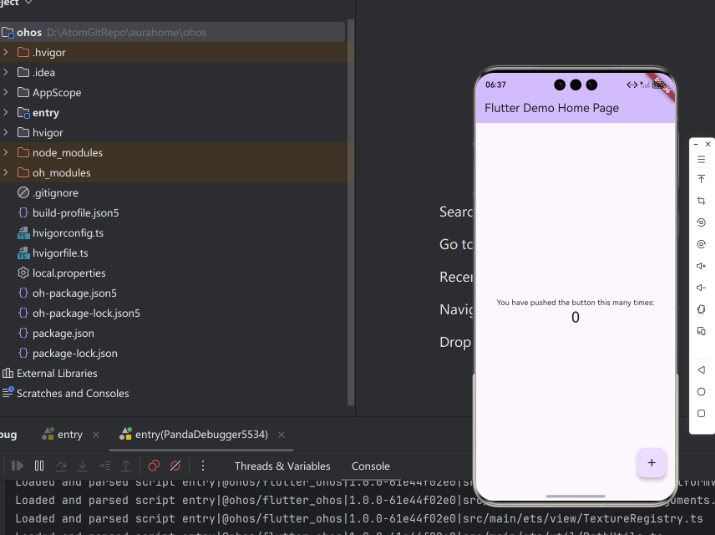Screen dimensions: 715x535
Task: Expand the entry module folder
Action: click(5, 112)
